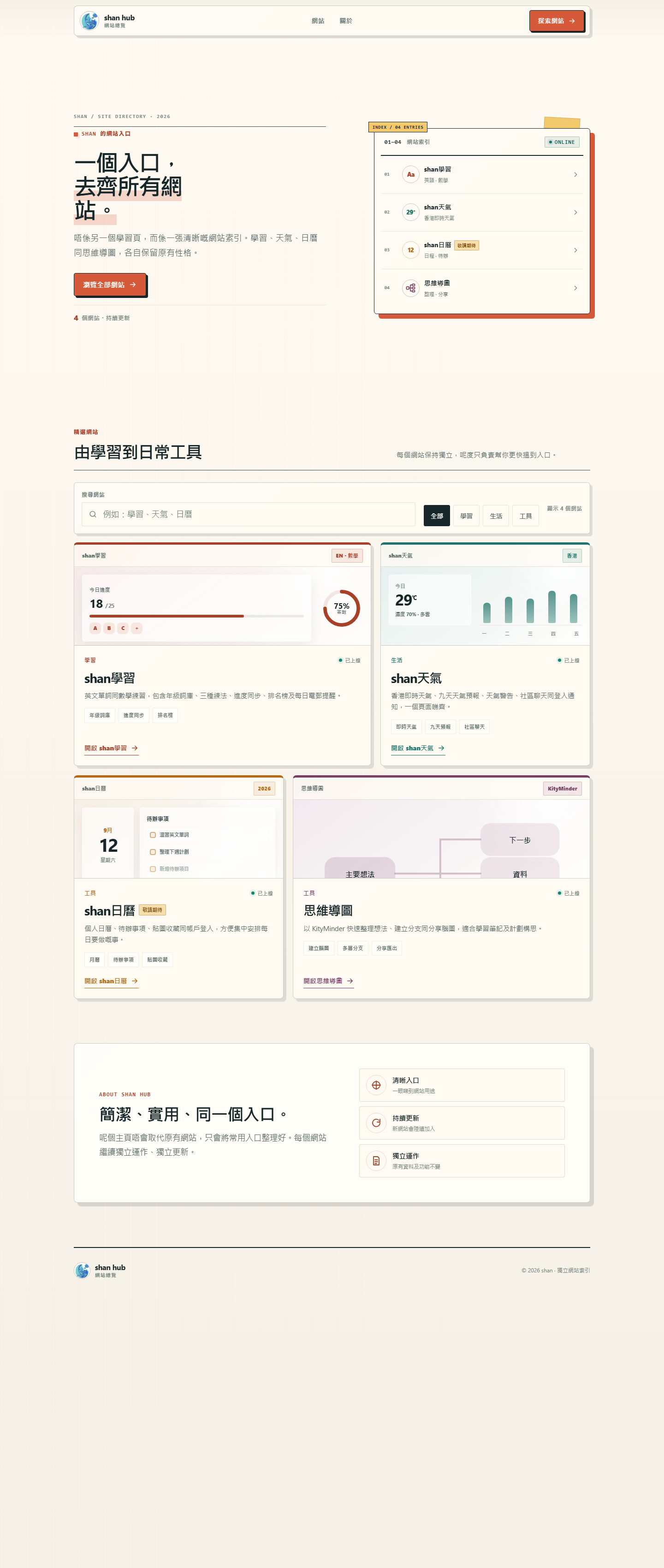Follow the 開啟思維導圖 link
The height and width of the screenshot is (1568, 664).
coord(329,981)
